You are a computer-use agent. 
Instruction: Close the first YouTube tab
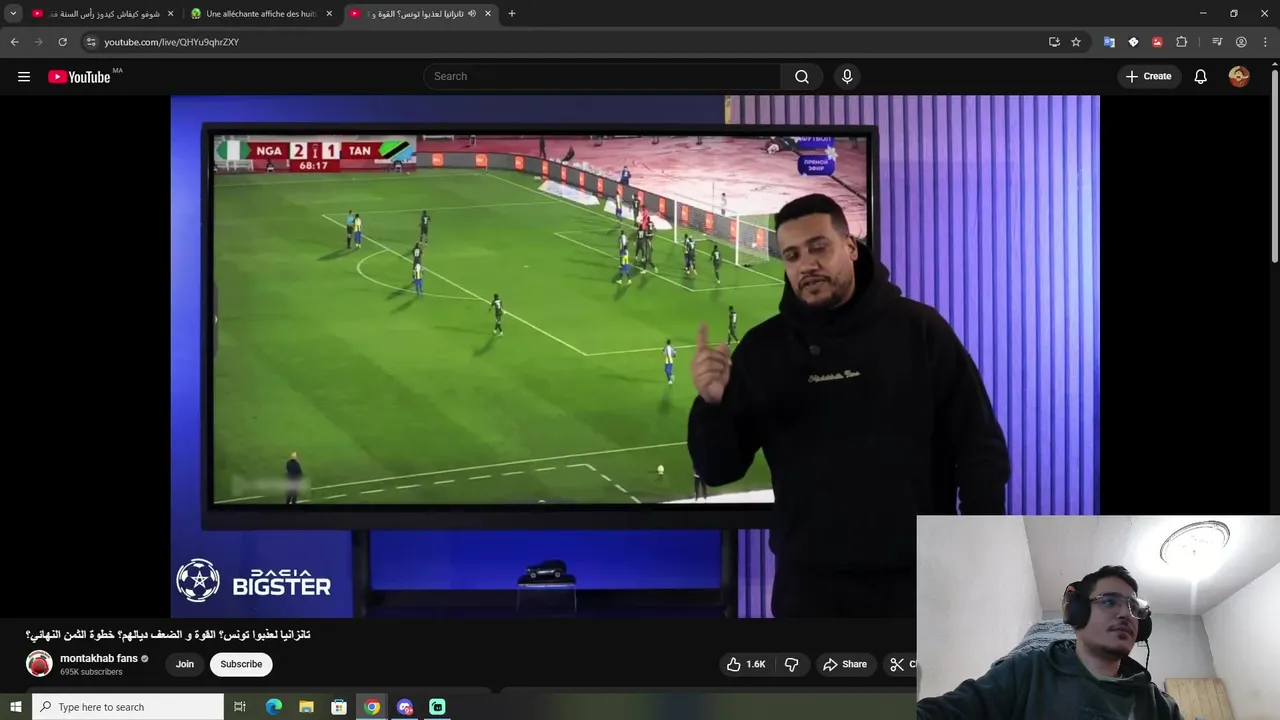click(x=170, y=14)
